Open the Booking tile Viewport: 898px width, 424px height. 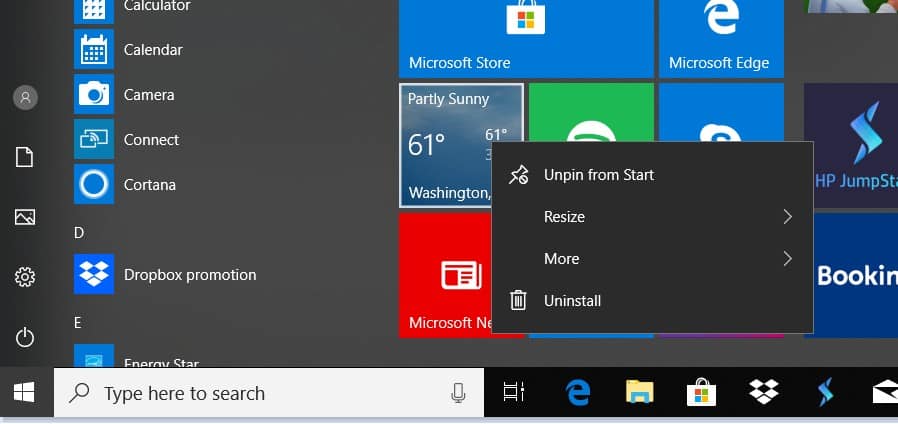tap(856, 275)
